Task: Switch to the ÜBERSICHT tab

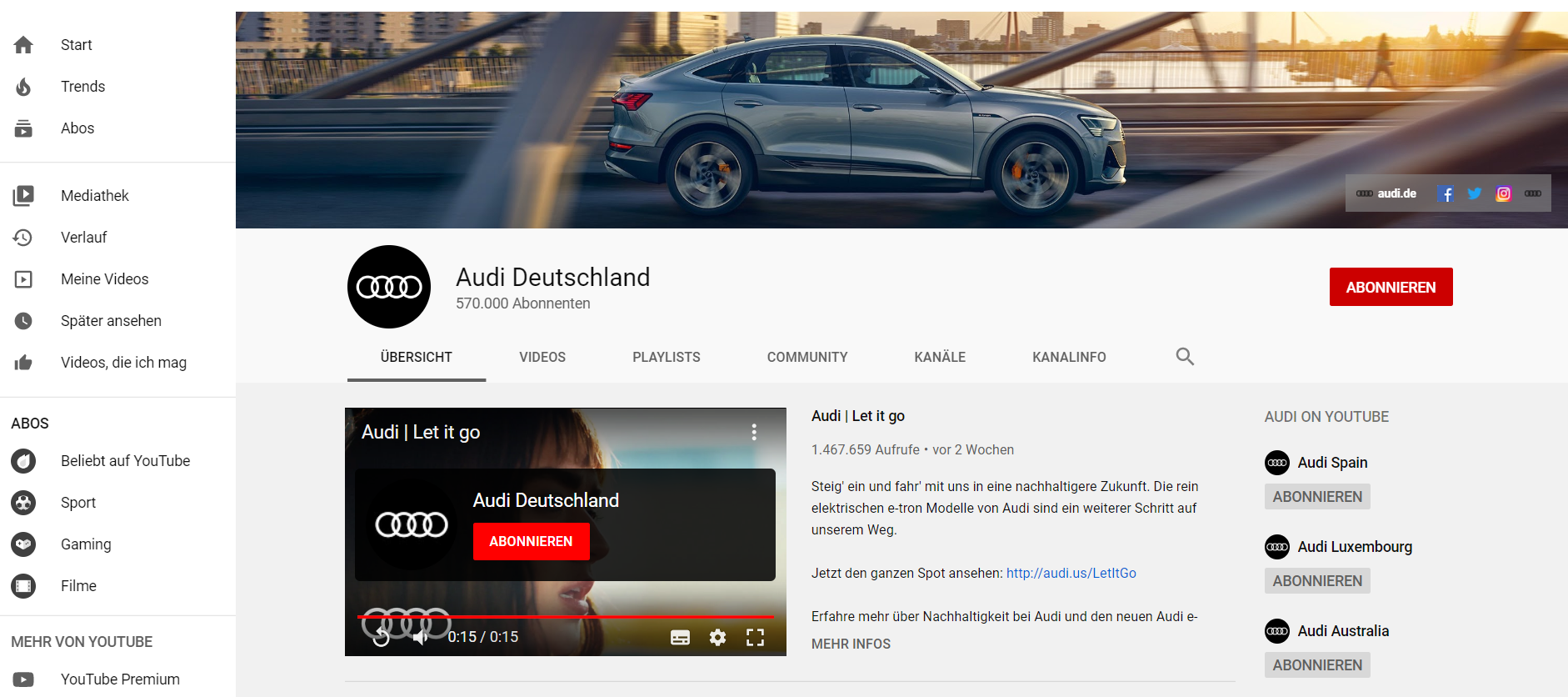Action: pyautogui.click(x=417, y=357)
